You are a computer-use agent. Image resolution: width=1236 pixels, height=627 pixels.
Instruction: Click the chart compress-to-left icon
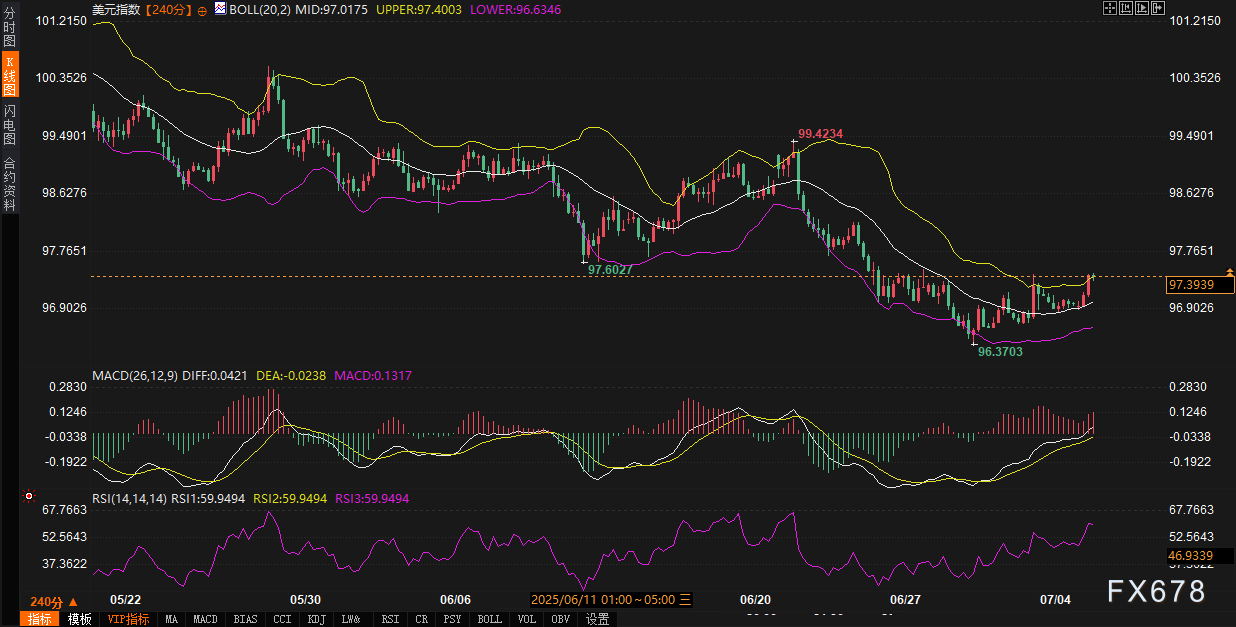pyautogui.click(x=1125, y=8)
